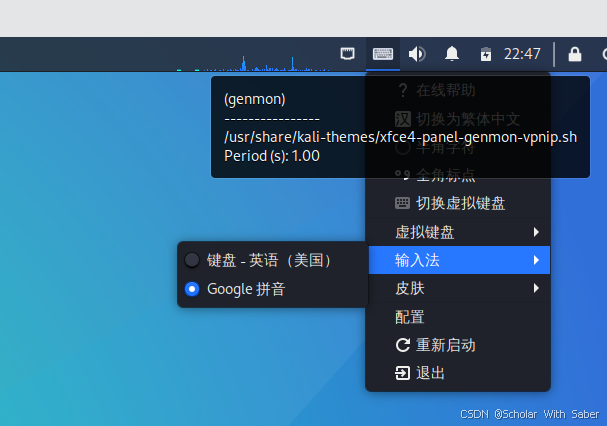607x426 pixels.
Task: Open the 虚拟键盘 submenu
Action: pos(458,232)
